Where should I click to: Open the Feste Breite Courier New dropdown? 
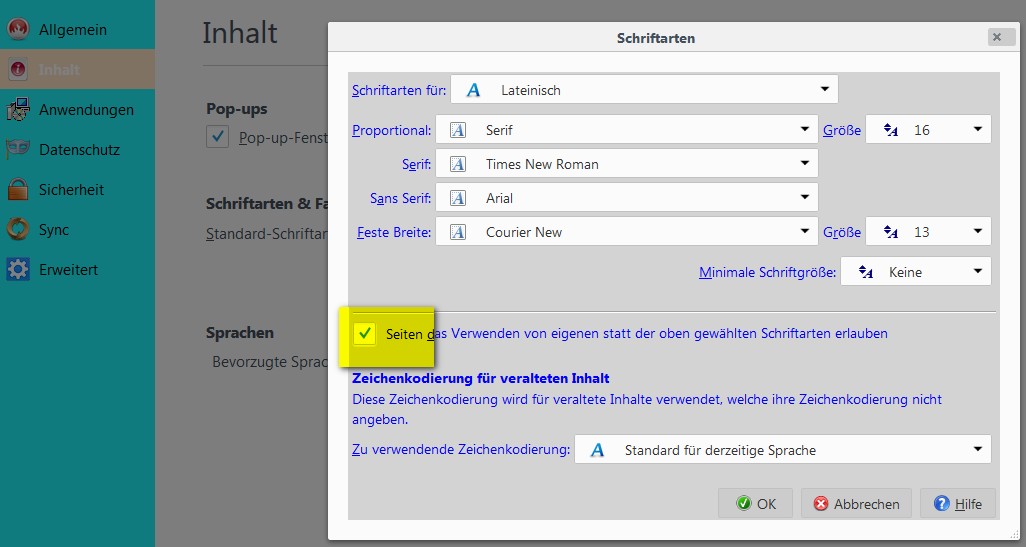point(627,232)
